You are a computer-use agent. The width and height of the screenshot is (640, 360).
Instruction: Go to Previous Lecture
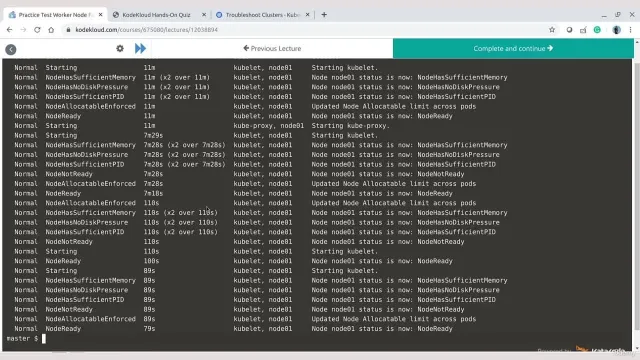tap(272, 48)
